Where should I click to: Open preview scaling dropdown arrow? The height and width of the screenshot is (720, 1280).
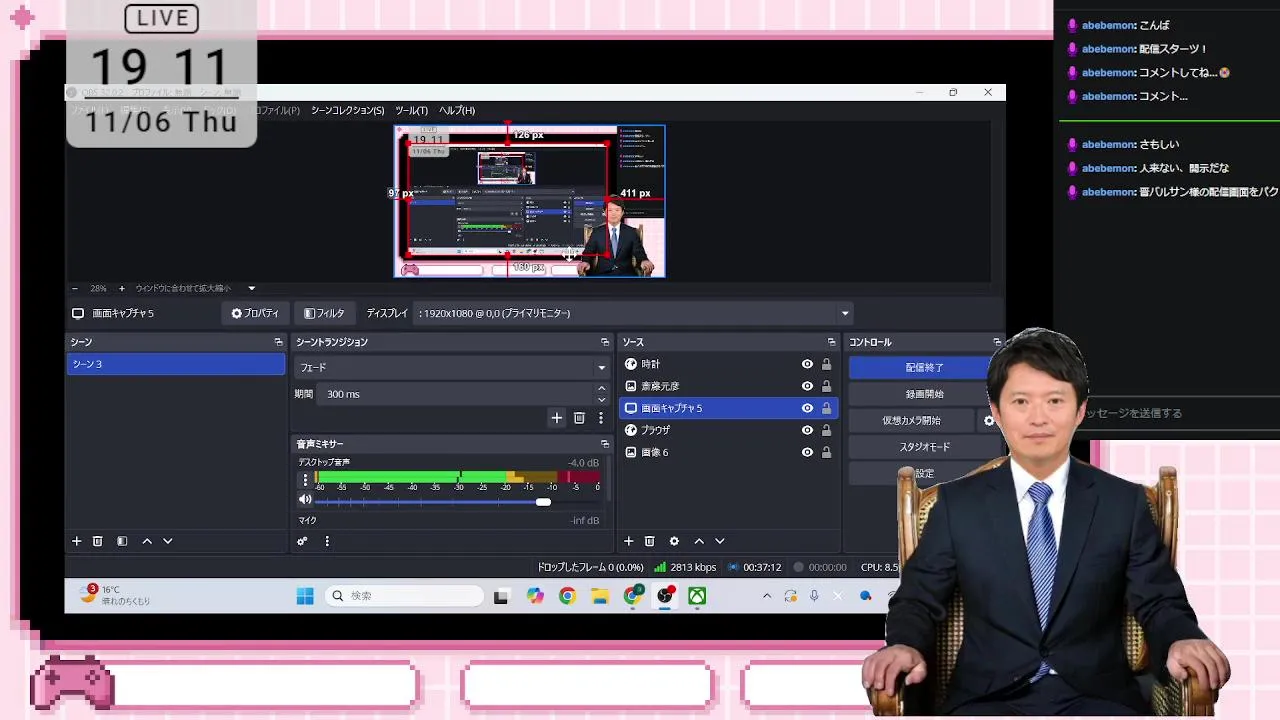click(x=252, y=288)
